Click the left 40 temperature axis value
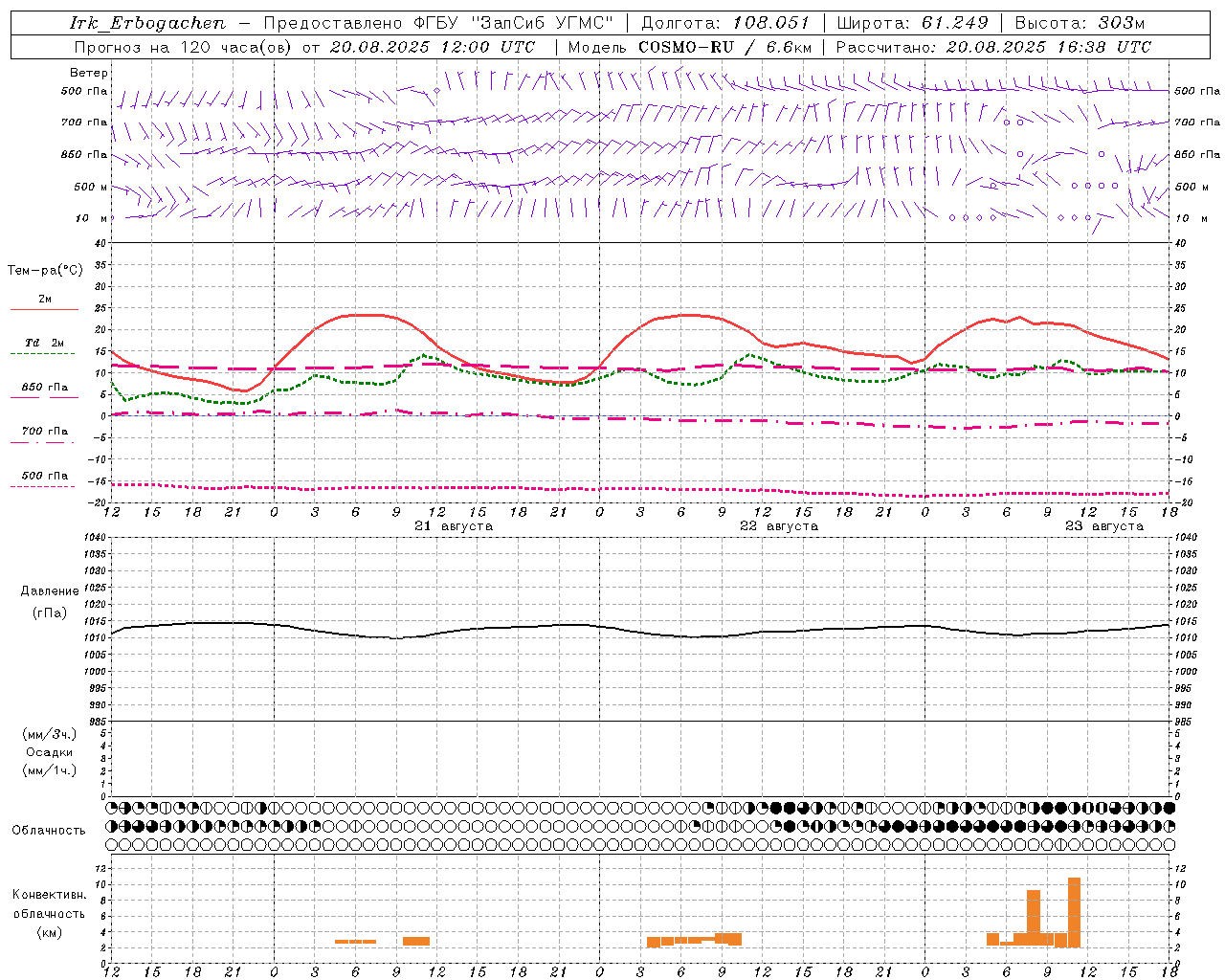The image size is (1225, 980). (100, 243)
